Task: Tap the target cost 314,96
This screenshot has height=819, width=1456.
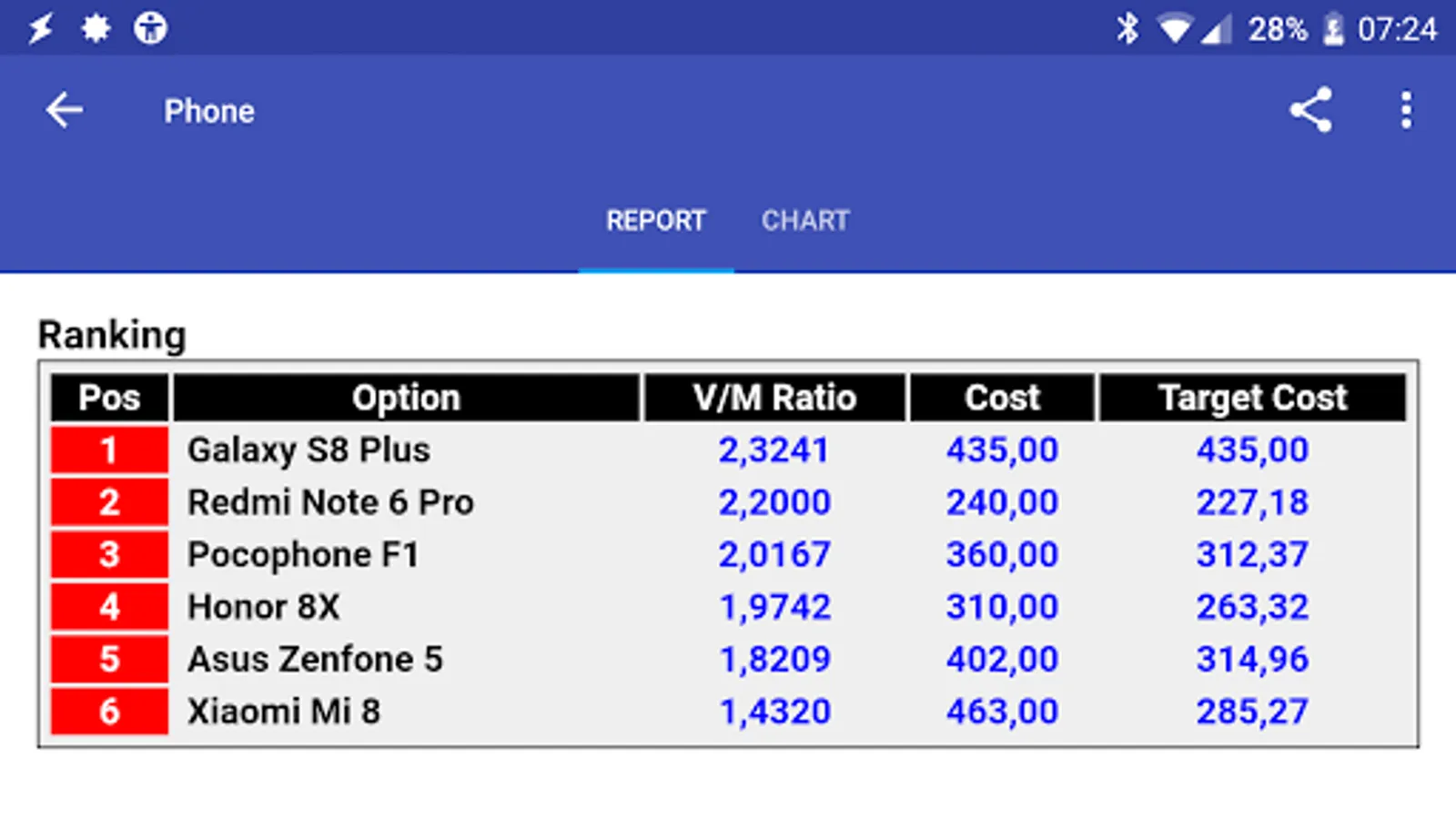Action: 1252,659
